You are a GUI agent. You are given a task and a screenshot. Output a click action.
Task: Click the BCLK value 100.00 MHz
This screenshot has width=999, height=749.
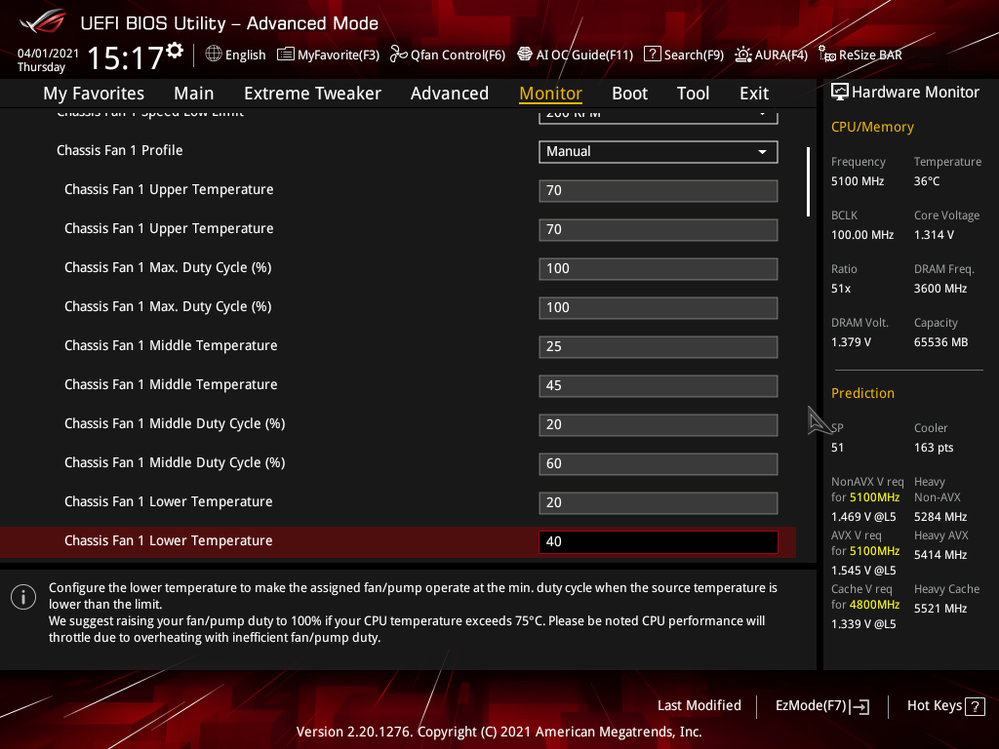862,234
